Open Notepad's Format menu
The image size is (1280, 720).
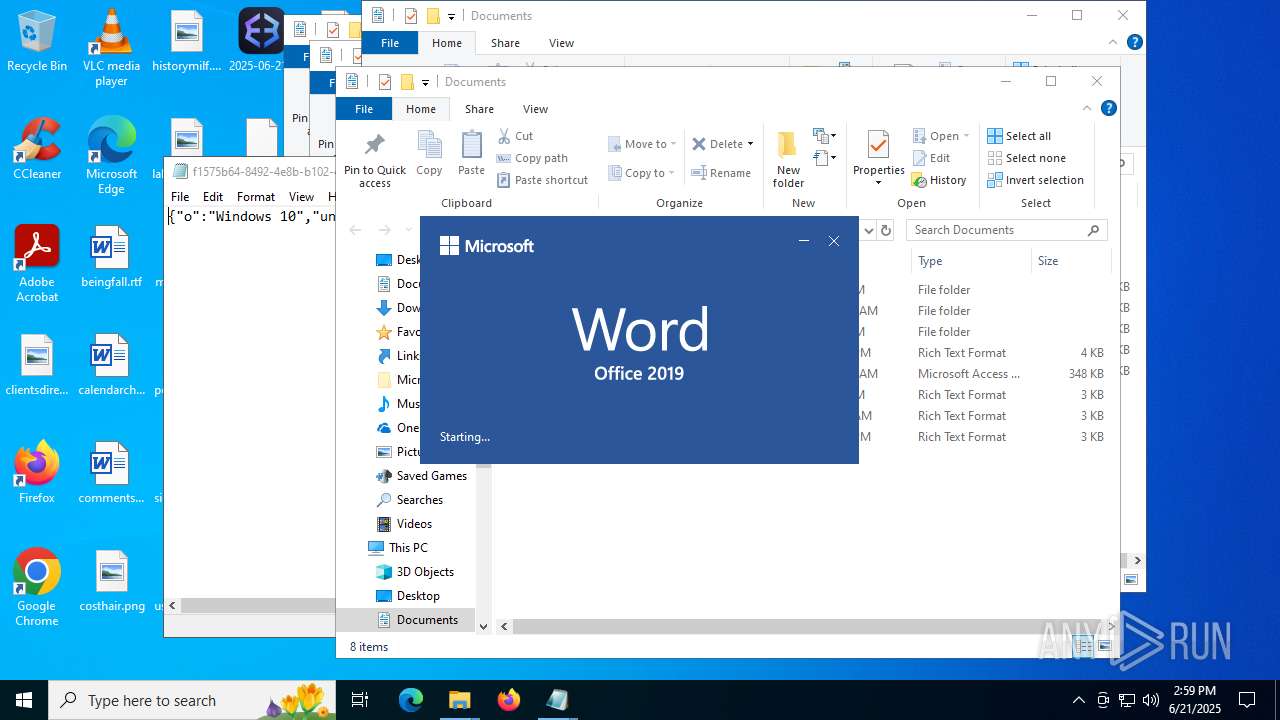coord(256,197)
